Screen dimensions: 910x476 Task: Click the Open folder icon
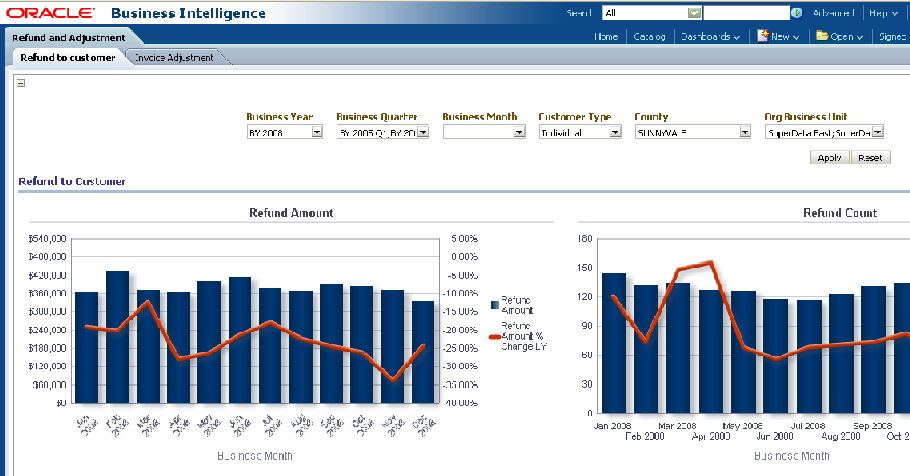(x=822, y=36)
